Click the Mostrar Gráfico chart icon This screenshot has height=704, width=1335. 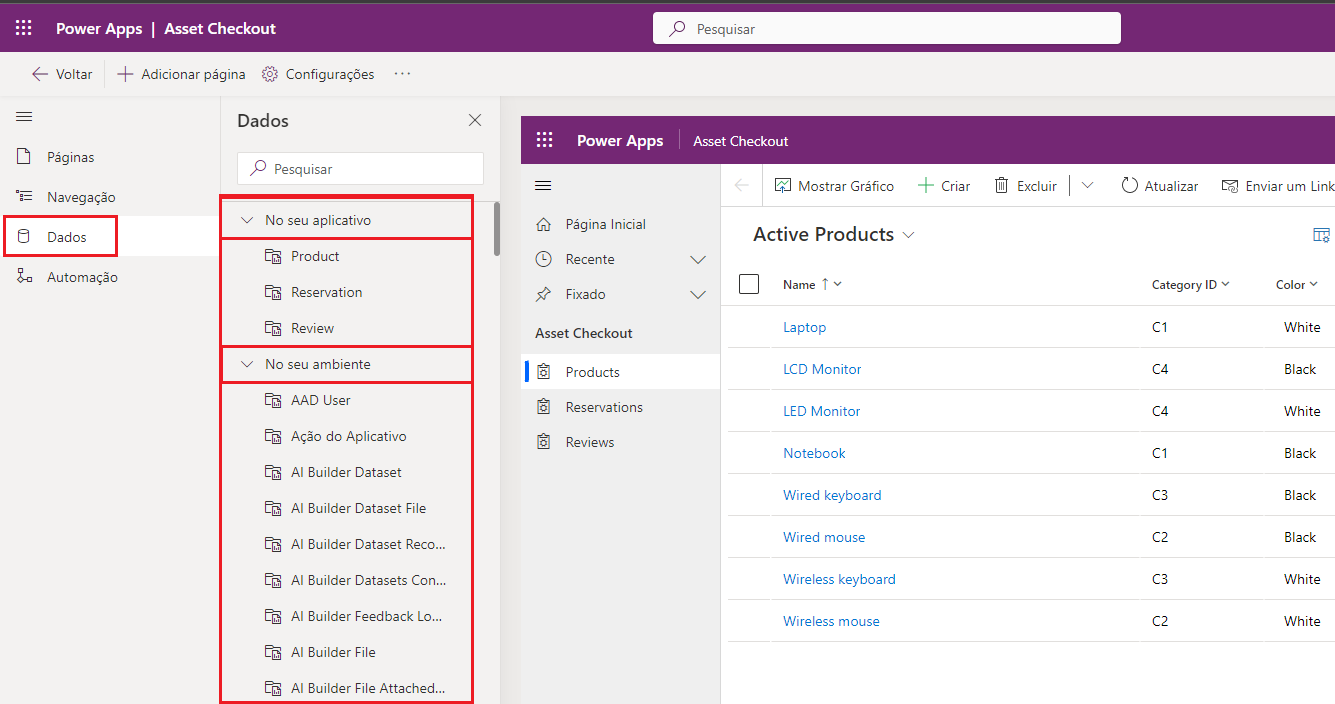coord(782,186)
